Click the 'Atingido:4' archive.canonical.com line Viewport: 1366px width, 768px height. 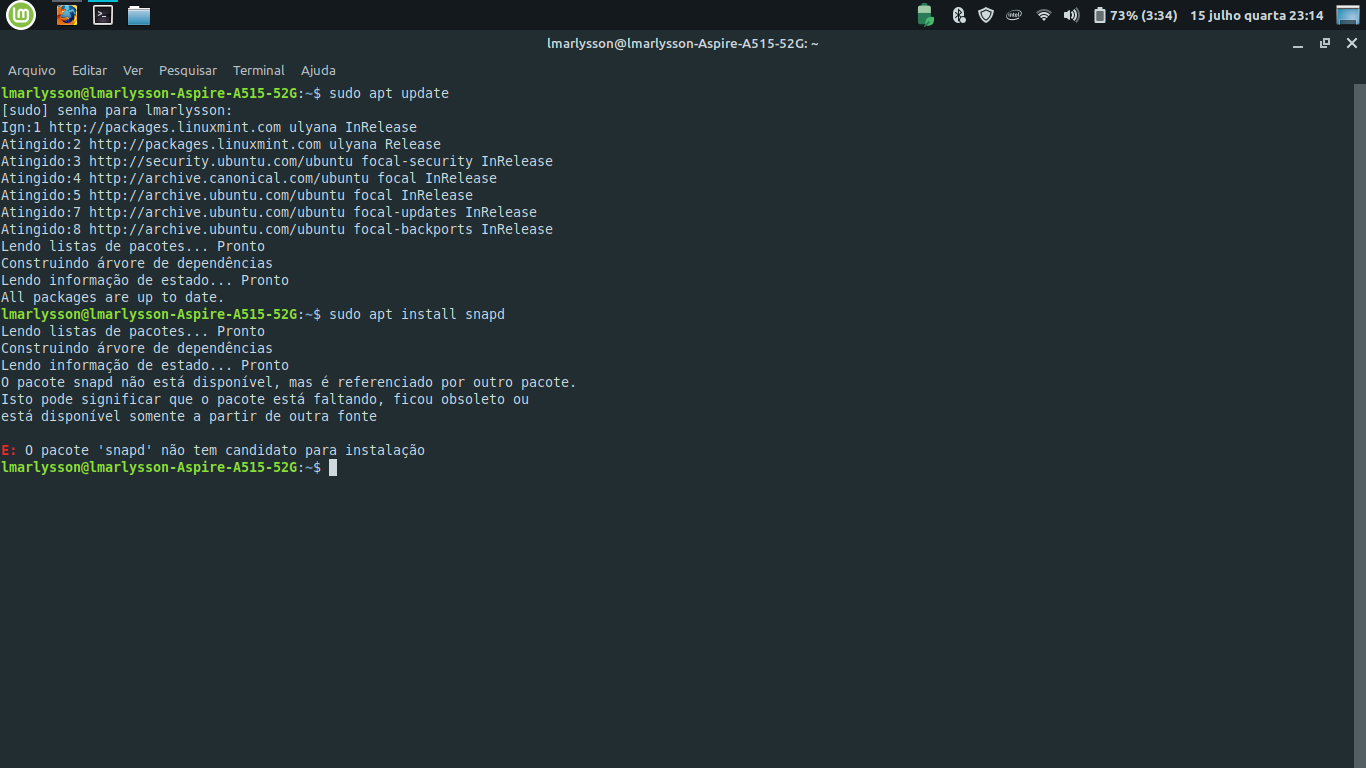249,178
